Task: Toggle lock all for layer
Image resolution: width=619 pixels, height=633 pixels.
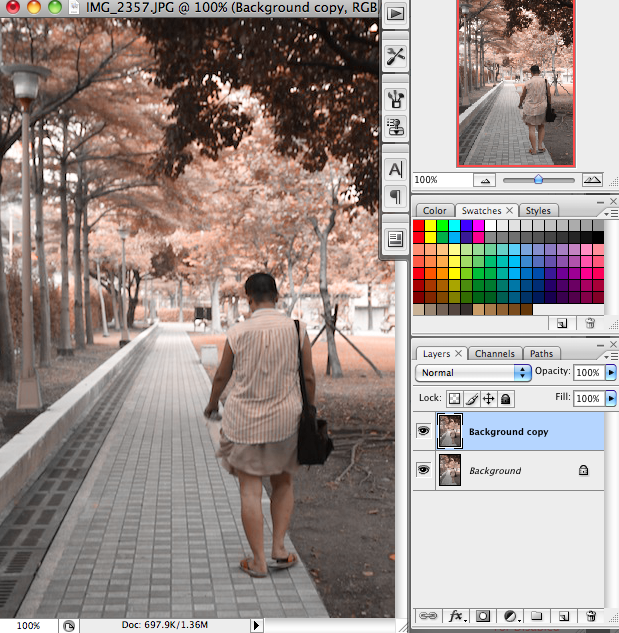Action: pos(506,399)
